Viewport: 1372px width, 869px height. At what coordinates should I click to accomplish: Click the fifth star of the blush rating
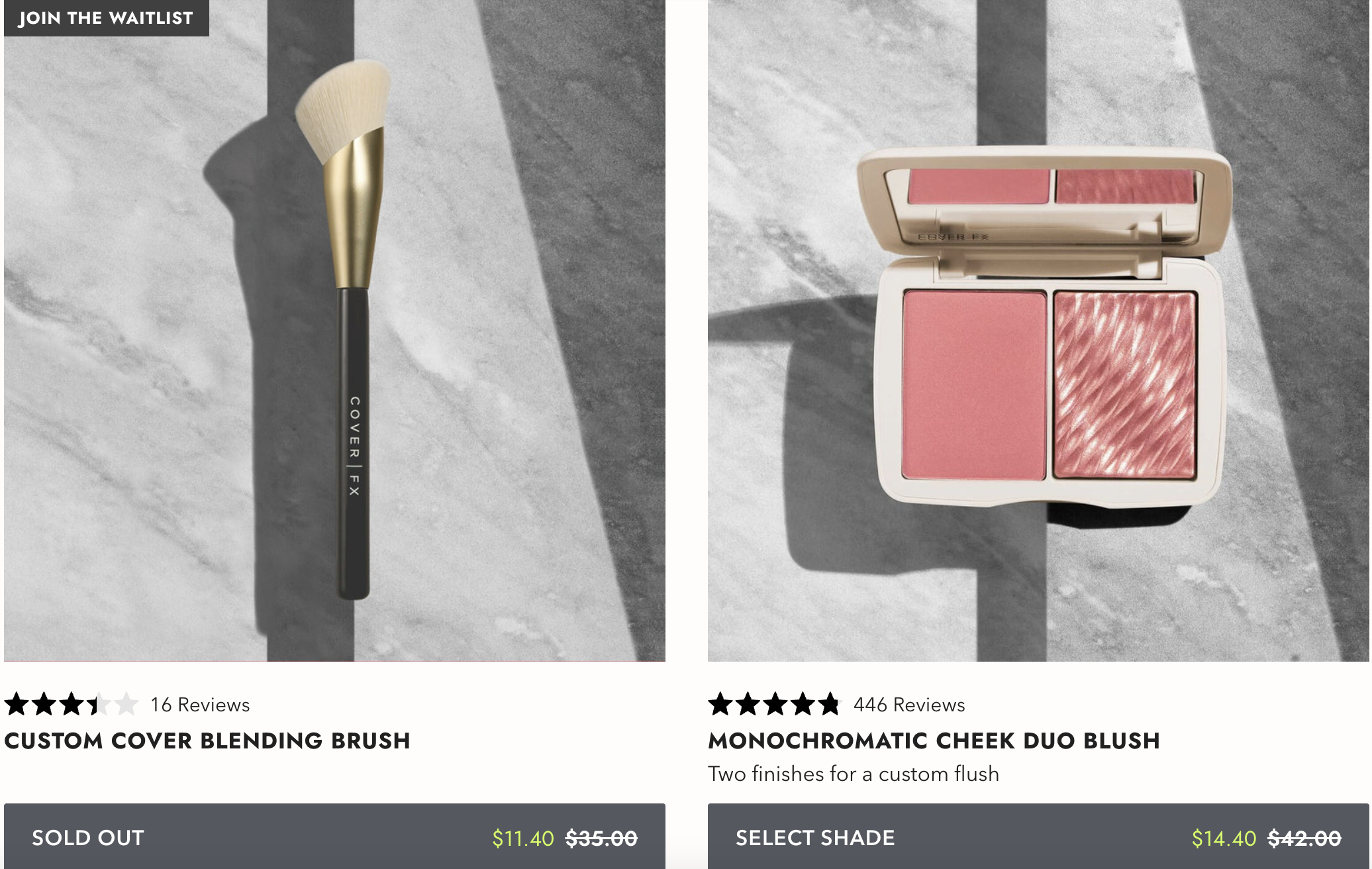pos(828,704)
